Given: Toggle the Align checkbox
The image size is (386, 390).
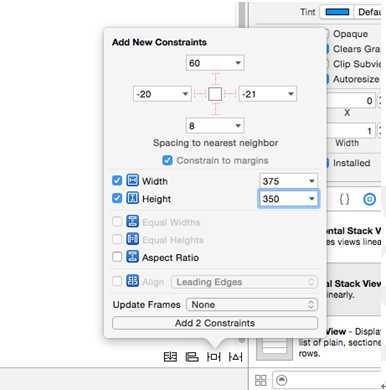Looking at the screenshot, I should (x=117, y=281).
